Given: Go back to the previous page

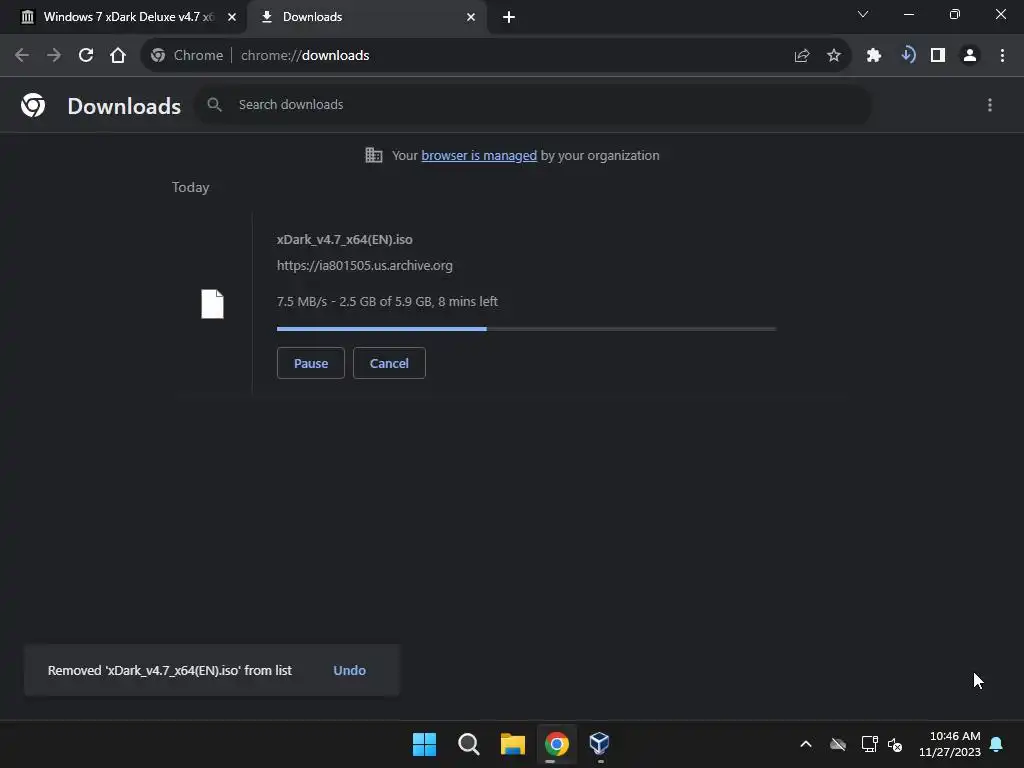Looking at the screenshot, I should tap(22, 56).
